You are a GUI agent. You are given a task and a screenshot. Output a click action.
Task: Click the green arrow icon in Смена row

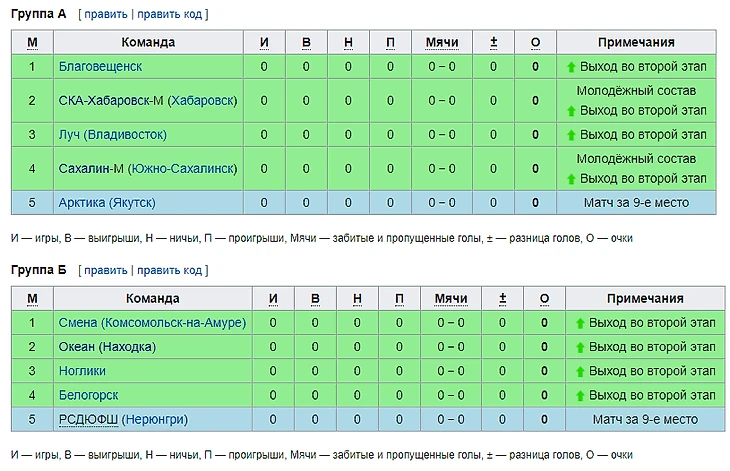tap(578, 323)
